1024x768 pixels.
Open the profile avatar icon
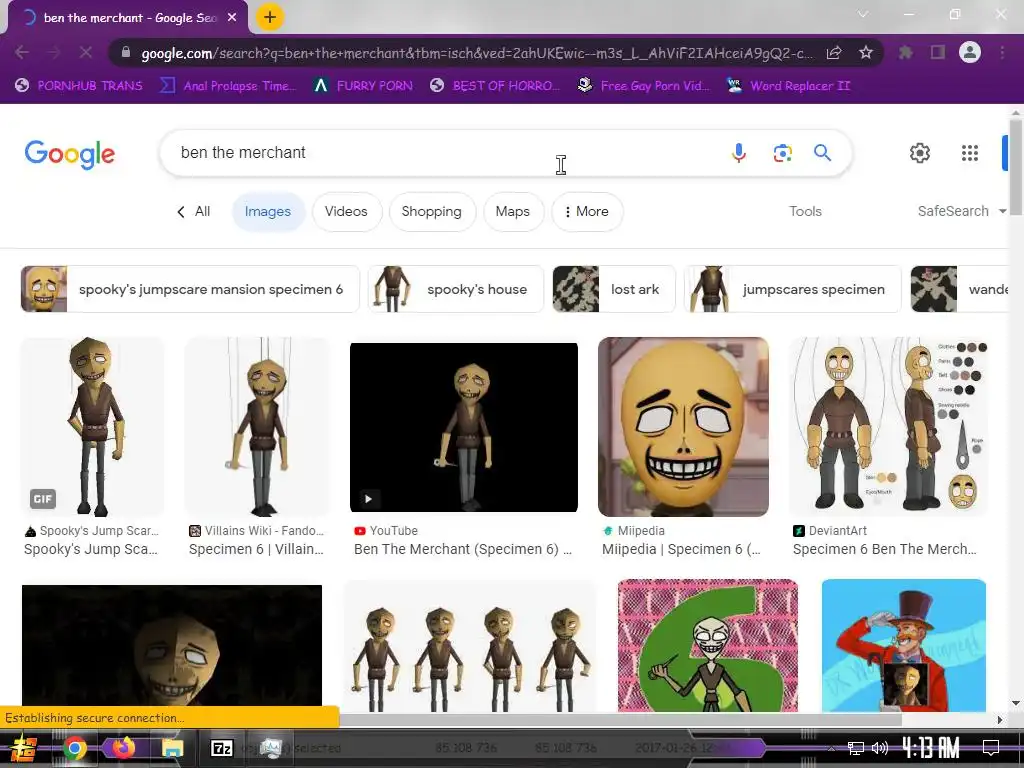click(x=970, y=52)
